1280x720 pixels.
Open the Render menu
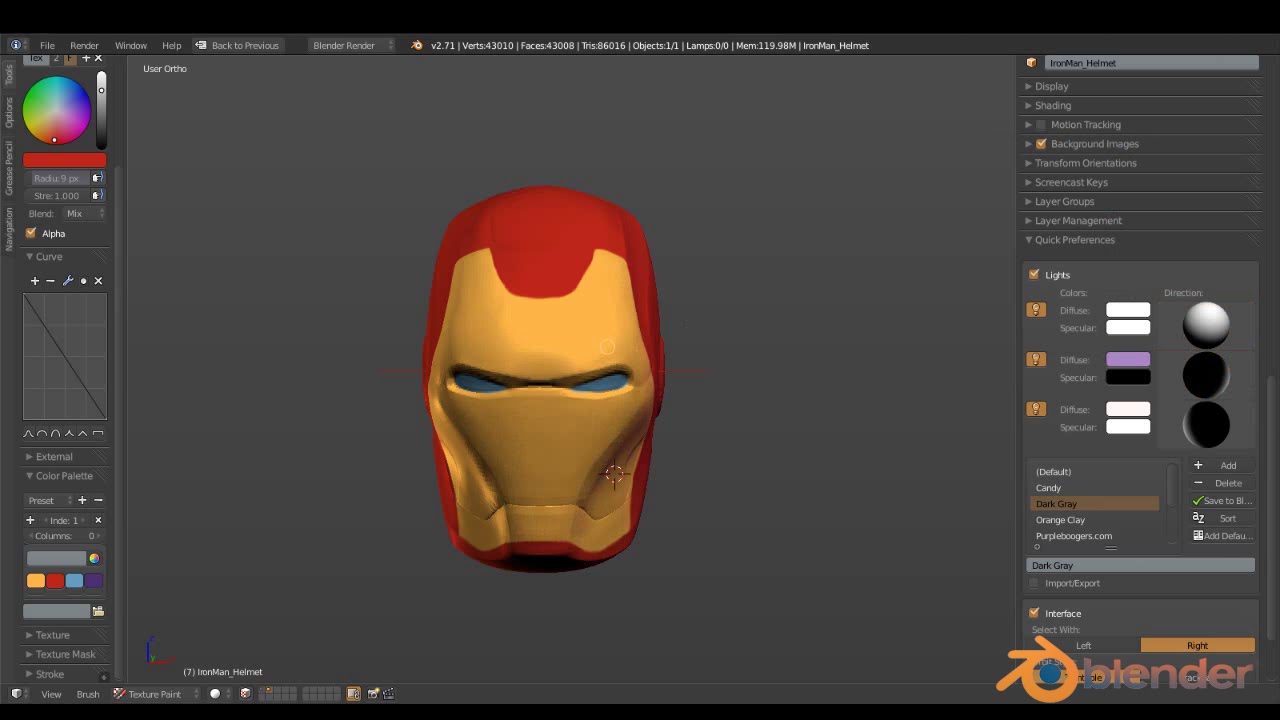(84, 45)
